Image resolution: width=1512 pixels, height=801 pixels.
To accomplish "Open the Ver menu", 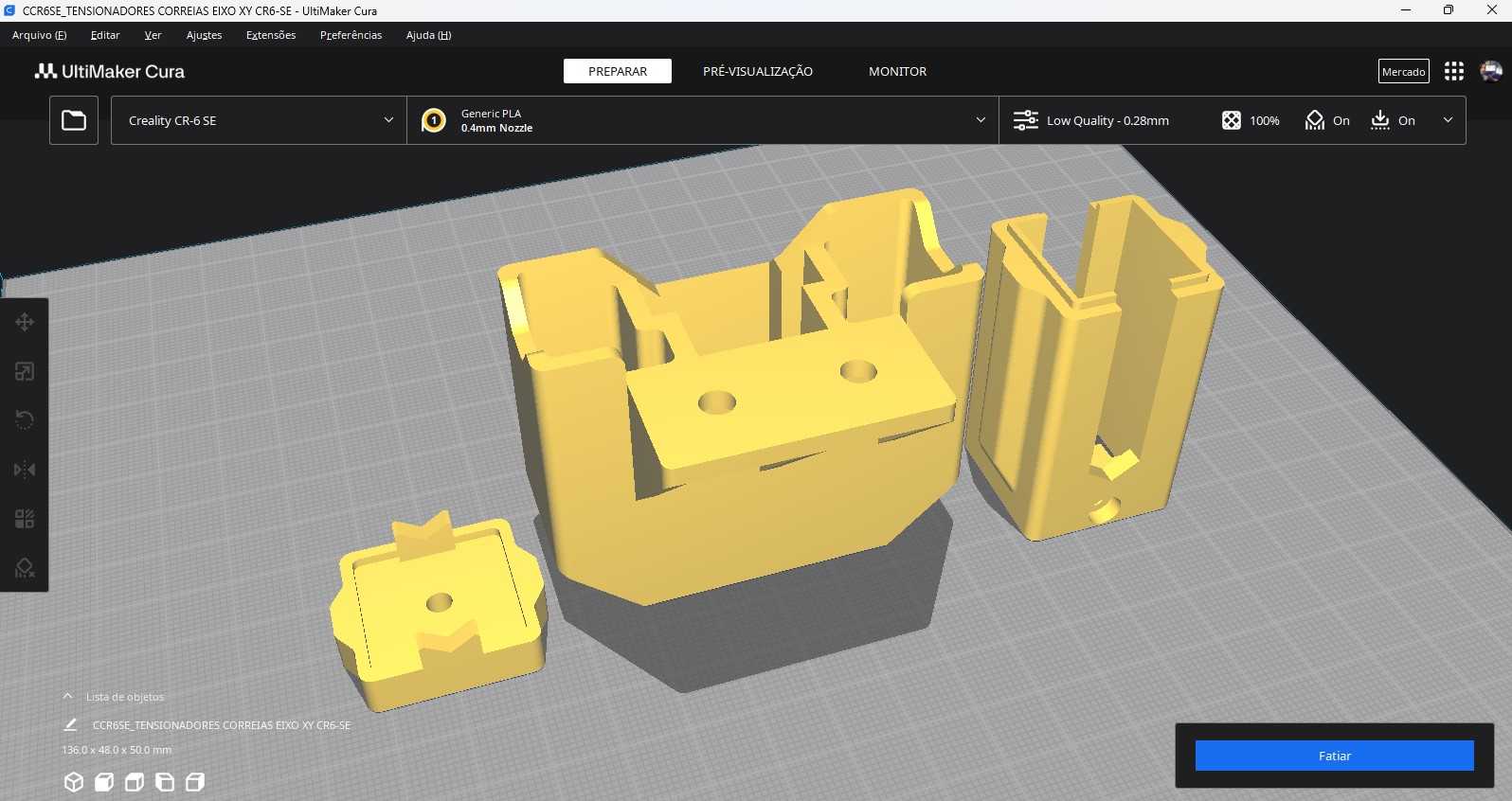I will click(x=153, y=35).
